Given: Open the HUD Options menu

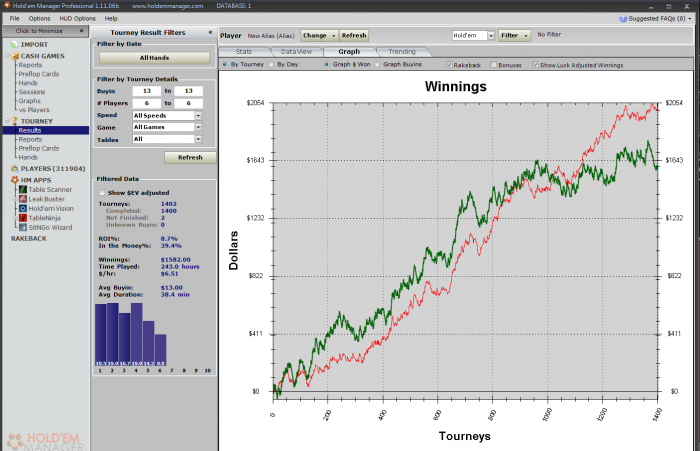Looking at the screenshot, I should click(78, 18).
